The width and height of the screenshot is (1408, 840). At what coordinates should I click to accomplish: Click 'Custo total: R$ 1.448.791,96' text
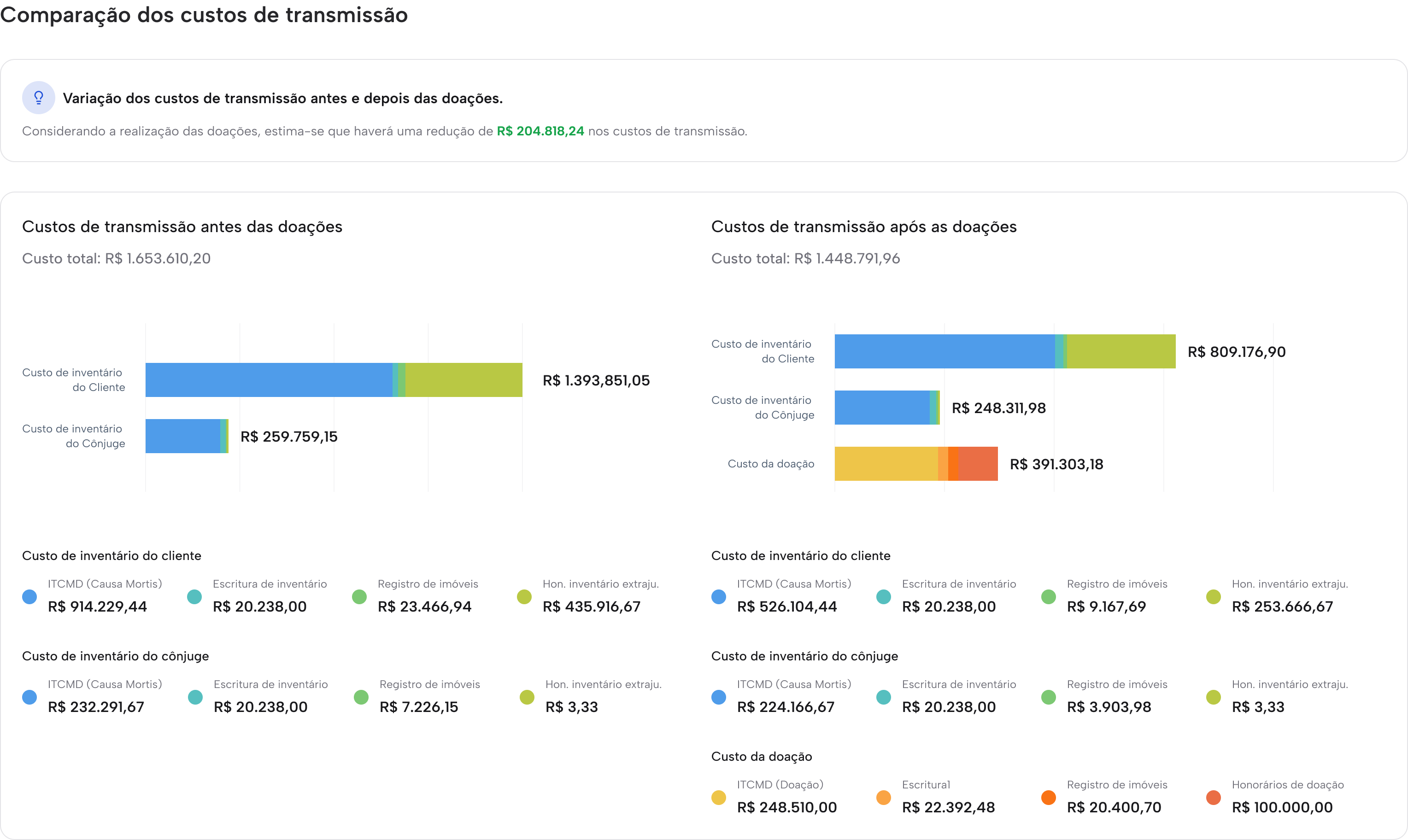tap(806, 259)
